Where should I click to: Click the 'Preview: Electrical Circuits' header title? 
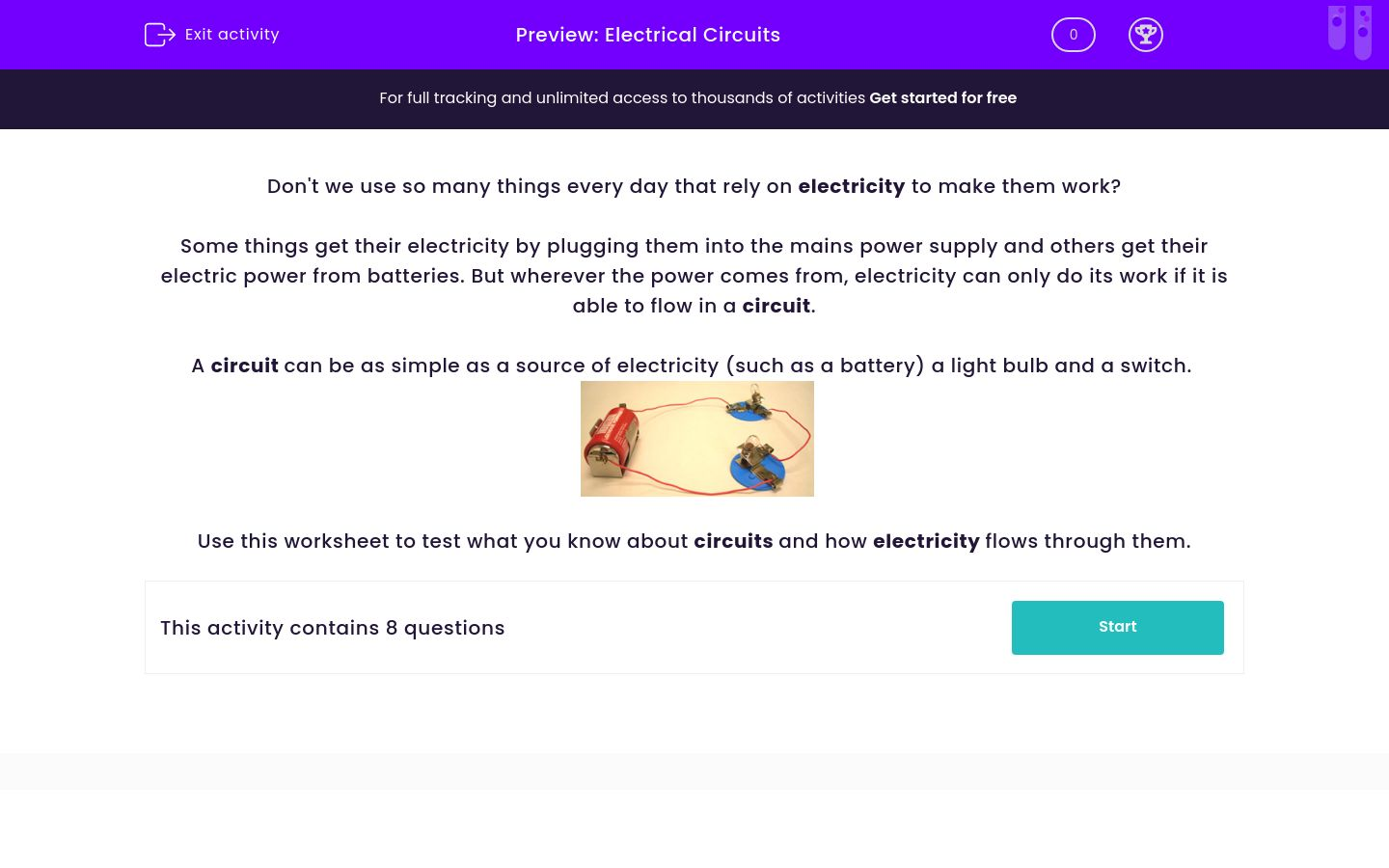point(647,35)
